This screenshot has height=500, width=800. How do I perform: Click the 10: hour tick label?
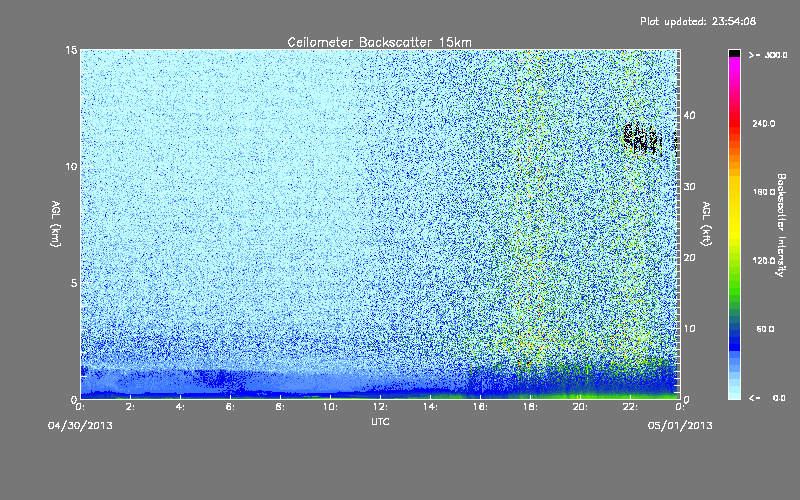(330, 407)
